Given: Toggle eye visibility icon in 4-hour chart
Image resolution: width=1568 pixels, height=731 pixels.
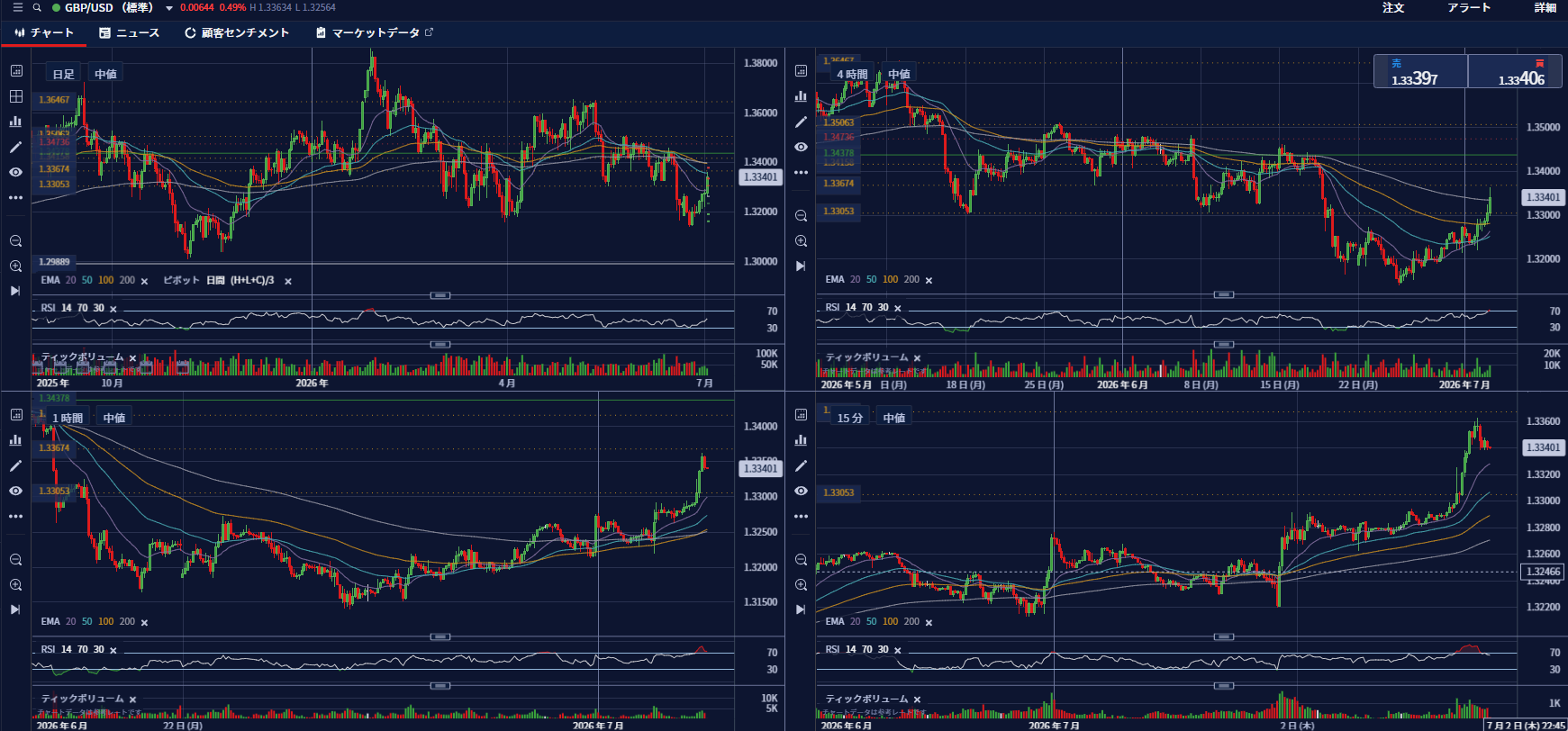Looking at the screenshot, I should 801,147.
